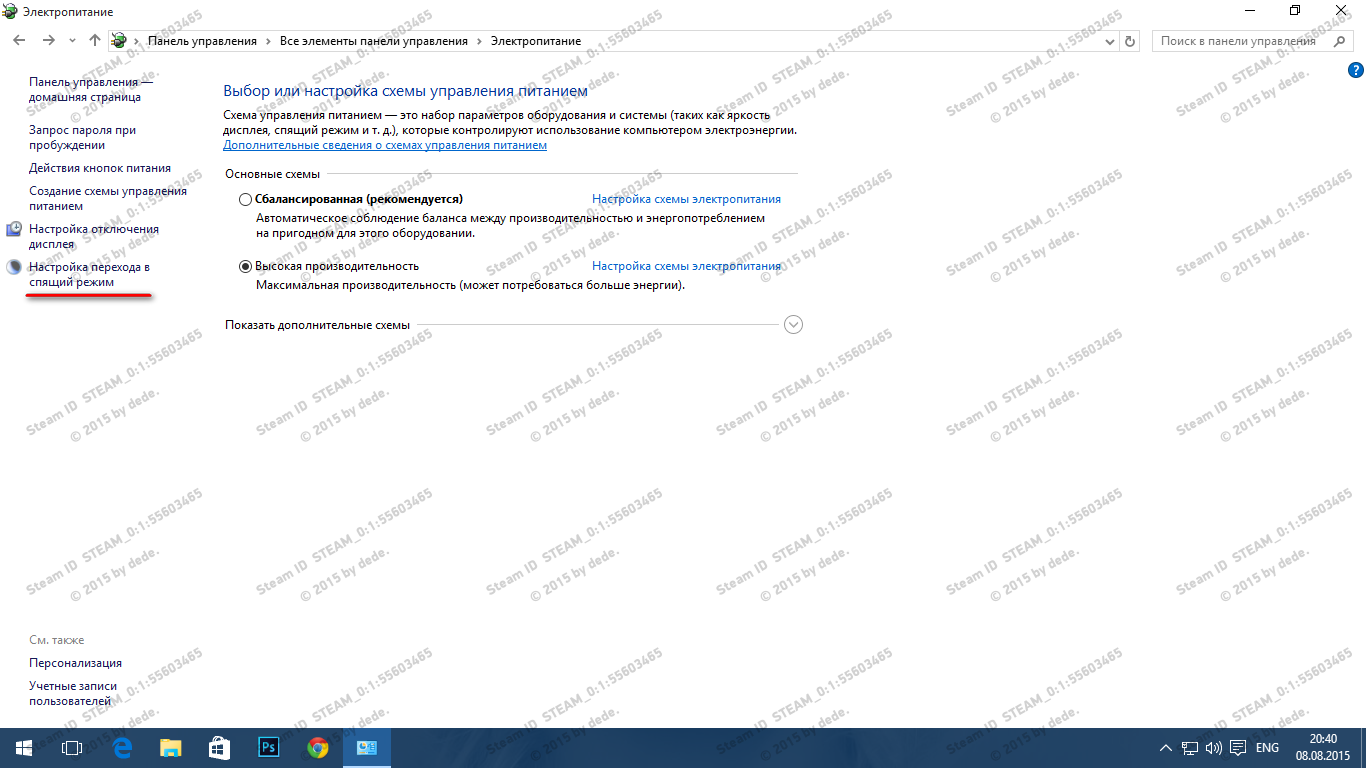This screenshot has width=1366, height=768.
Task: Click the search magnifier icon
Action: tap(1340, 41)
